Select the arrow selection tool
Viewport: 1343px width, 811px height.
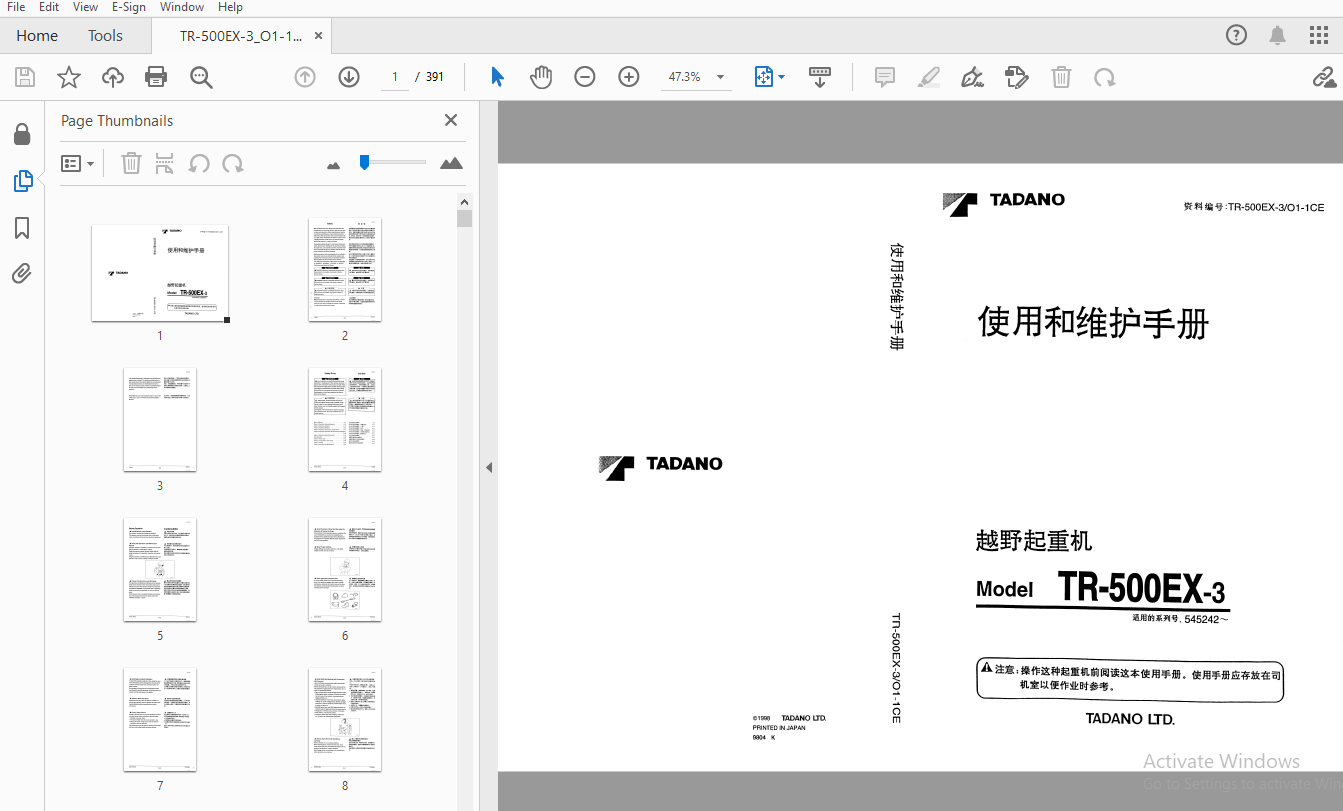point(497,77)
